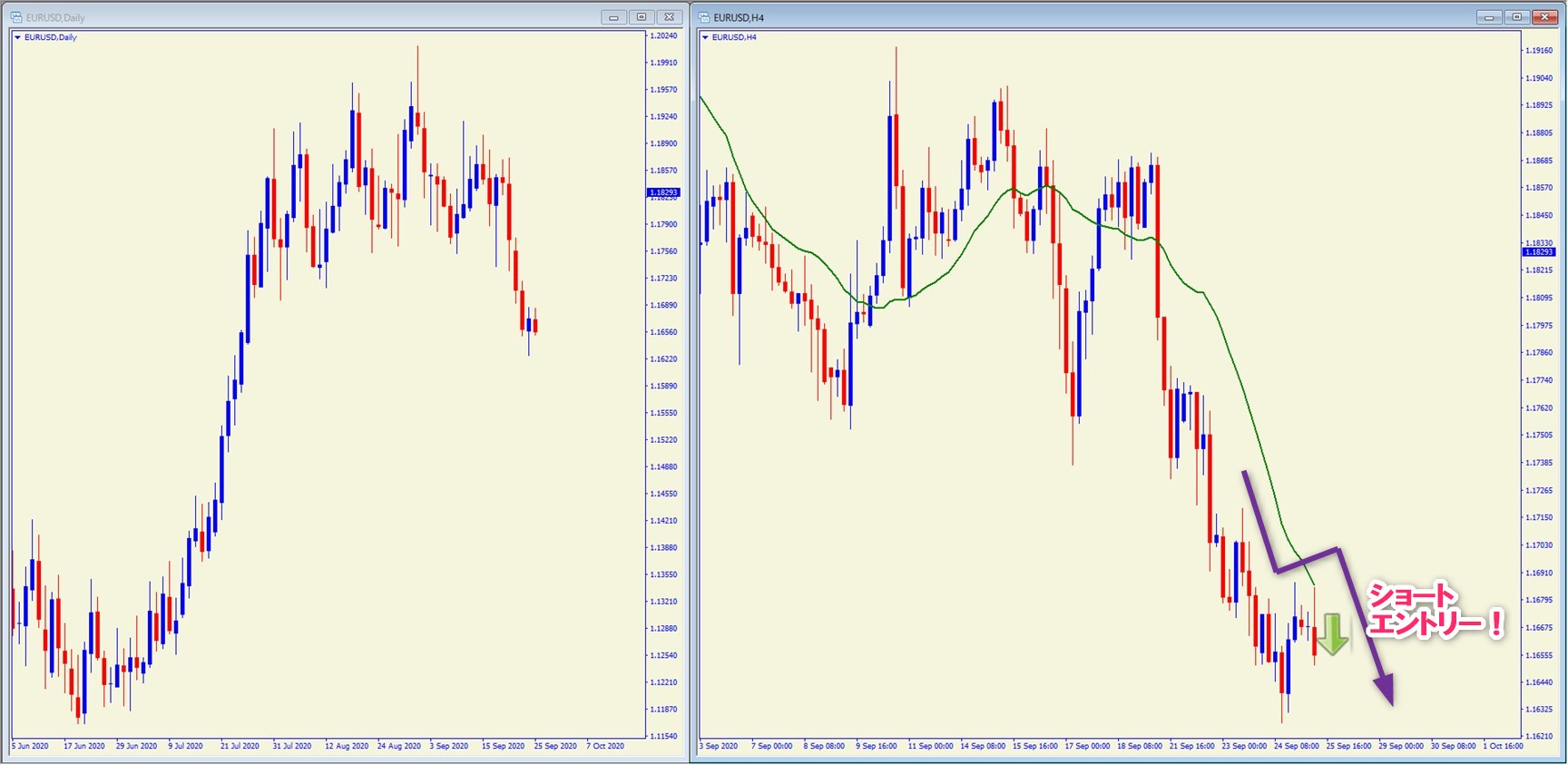The image size is (1568, 765).
Task: Click the 1.19160 price on H4 scale
Action: tap(1539, 51)
